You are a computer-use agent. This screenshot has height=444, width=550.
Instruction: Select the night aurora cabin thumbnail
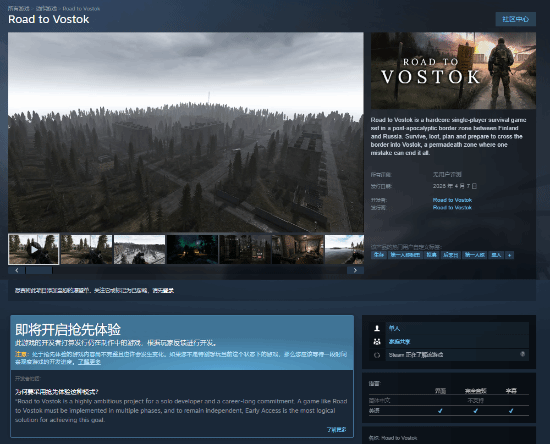[192, 249]
